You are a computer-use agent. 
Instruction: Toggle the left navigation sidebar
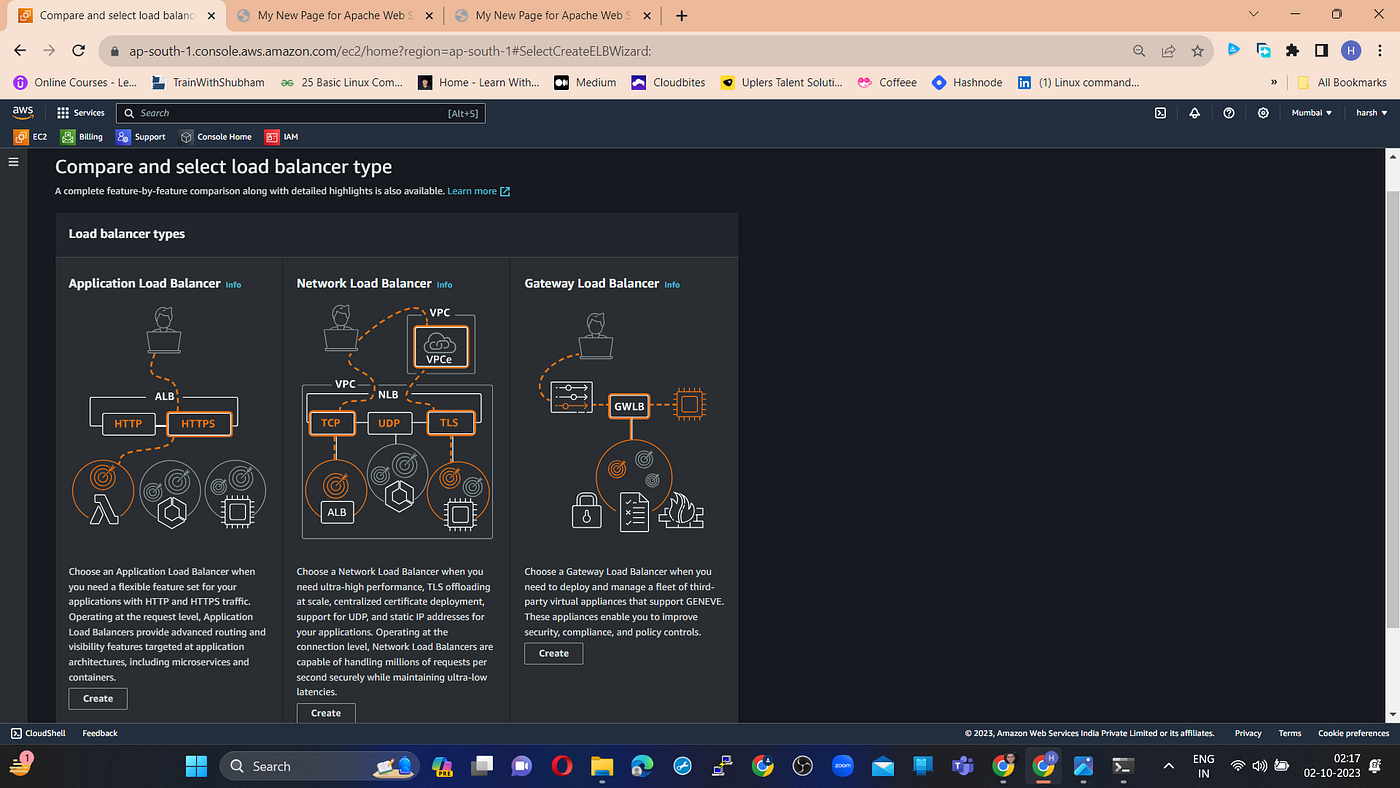[x=13, y=161]
